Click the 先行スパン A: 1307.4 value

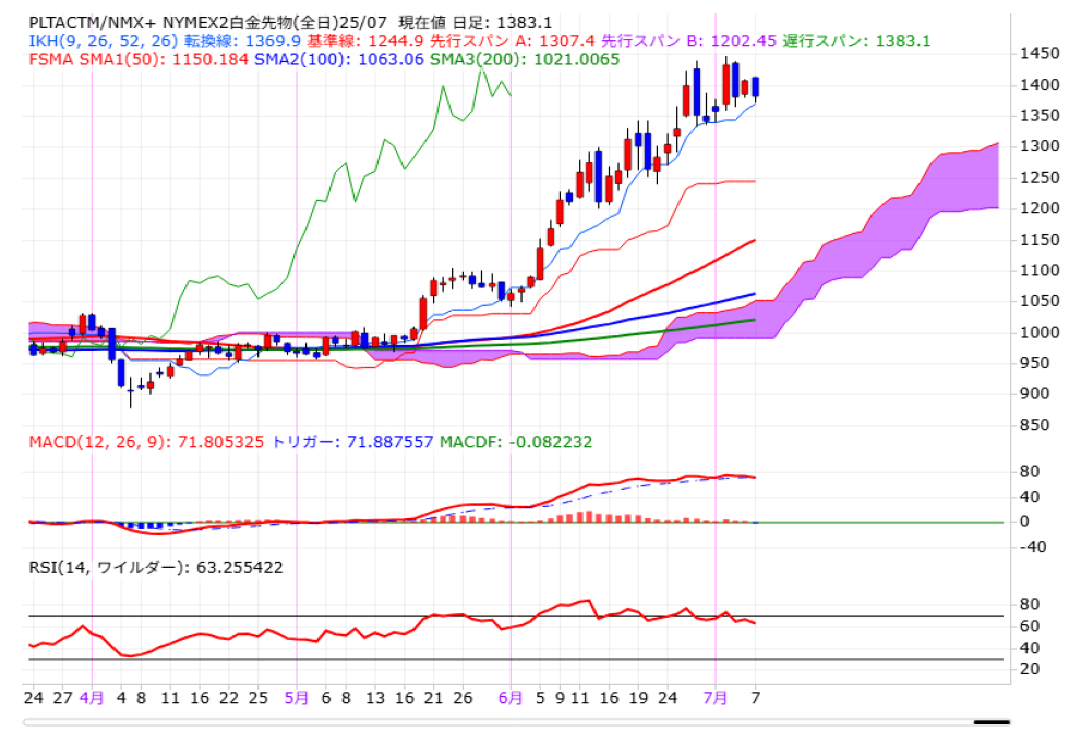tap(512, 41)
